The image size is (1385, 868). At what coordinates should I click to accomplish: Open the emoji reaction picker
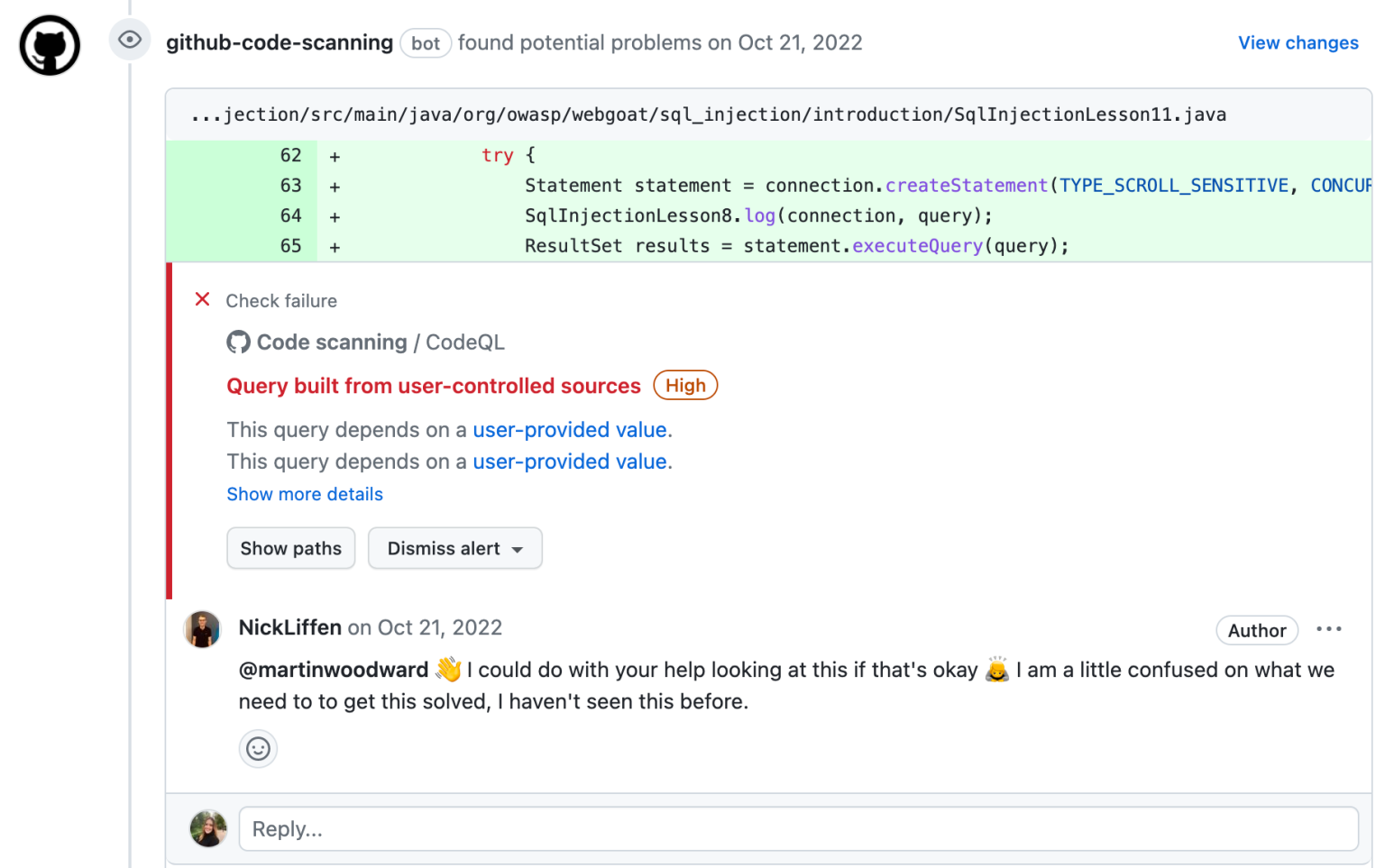(258, 749)
